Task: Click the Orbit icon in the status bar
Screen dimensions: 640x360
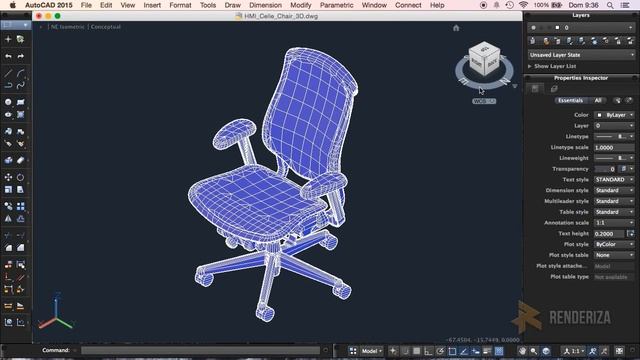Action: click(546, 351)
